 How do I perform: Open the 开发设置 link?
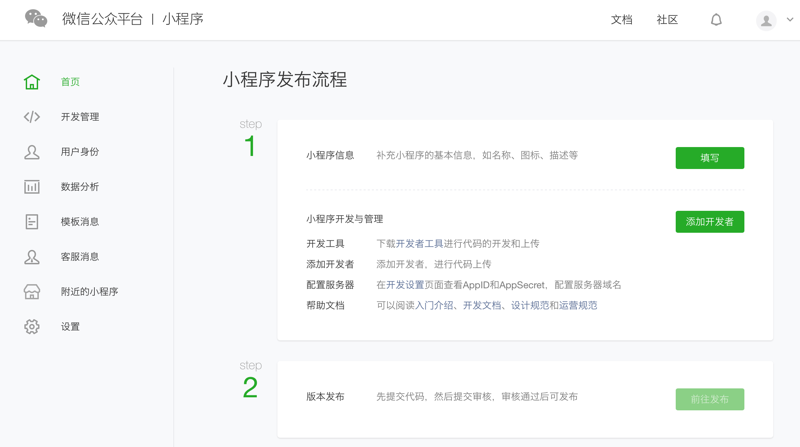[x=405, y=285]
